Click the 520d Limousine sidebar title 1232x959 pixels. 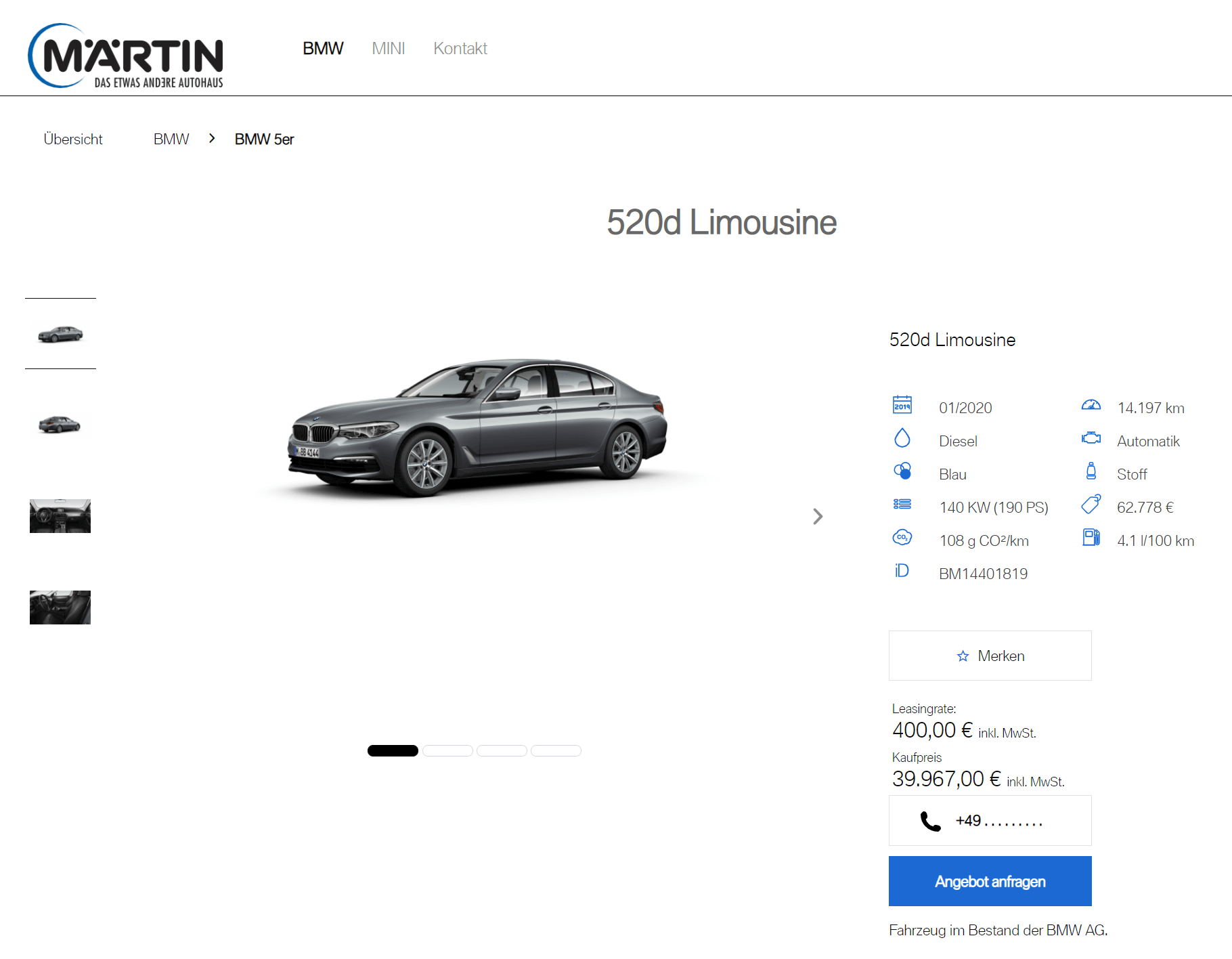click(952, 339)
